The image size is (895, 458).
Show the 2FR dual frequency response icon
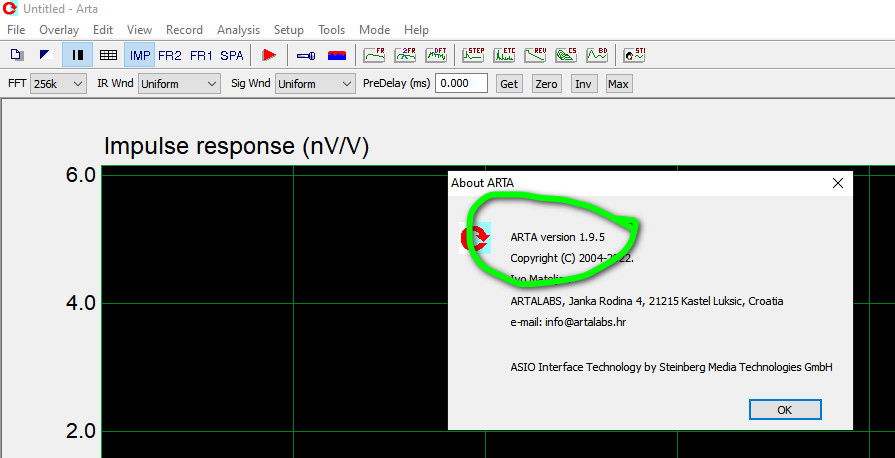(405, 55)
